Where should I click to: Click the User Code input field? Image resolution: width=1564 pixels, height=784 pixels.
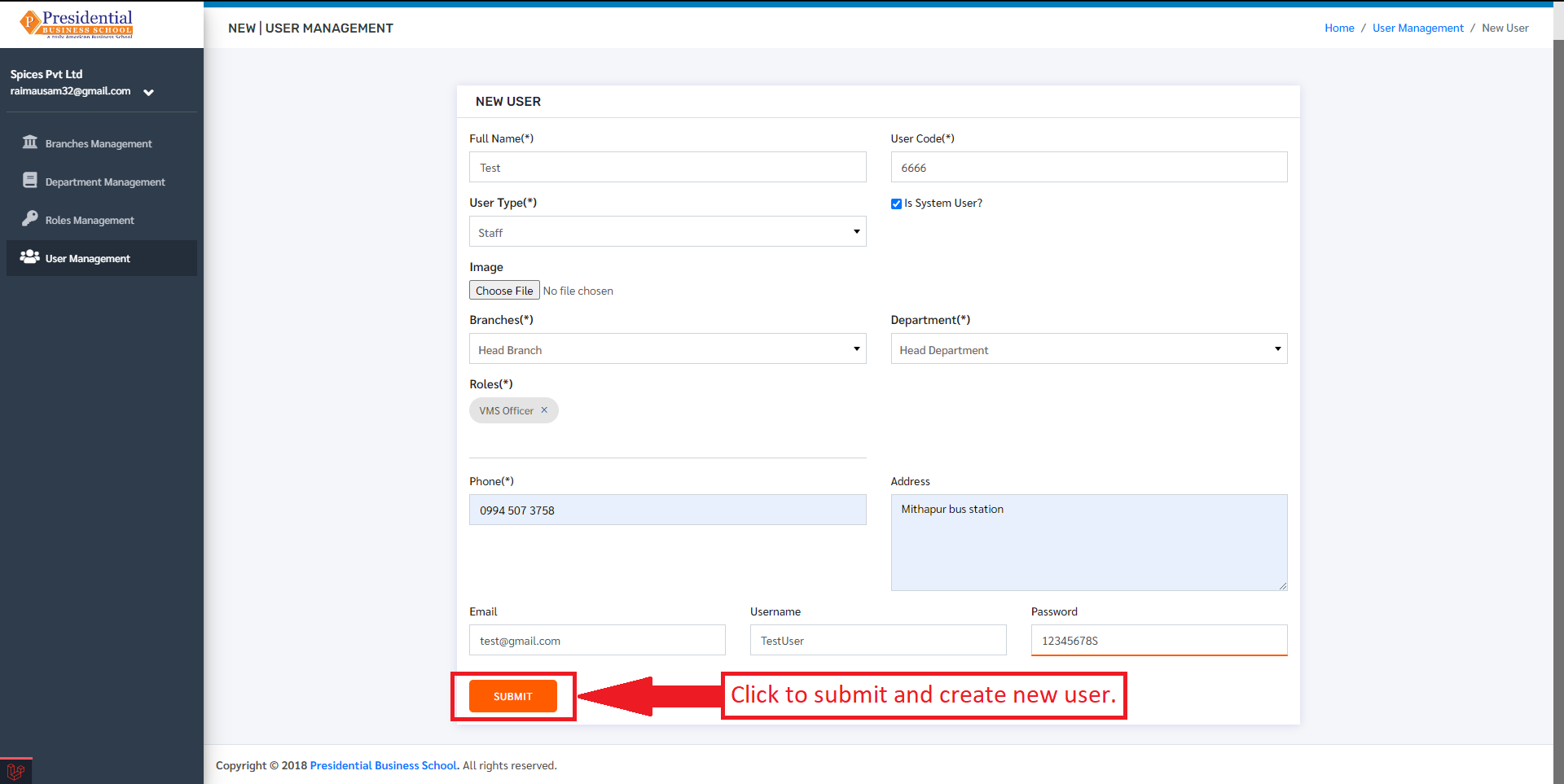[1089, 167]
